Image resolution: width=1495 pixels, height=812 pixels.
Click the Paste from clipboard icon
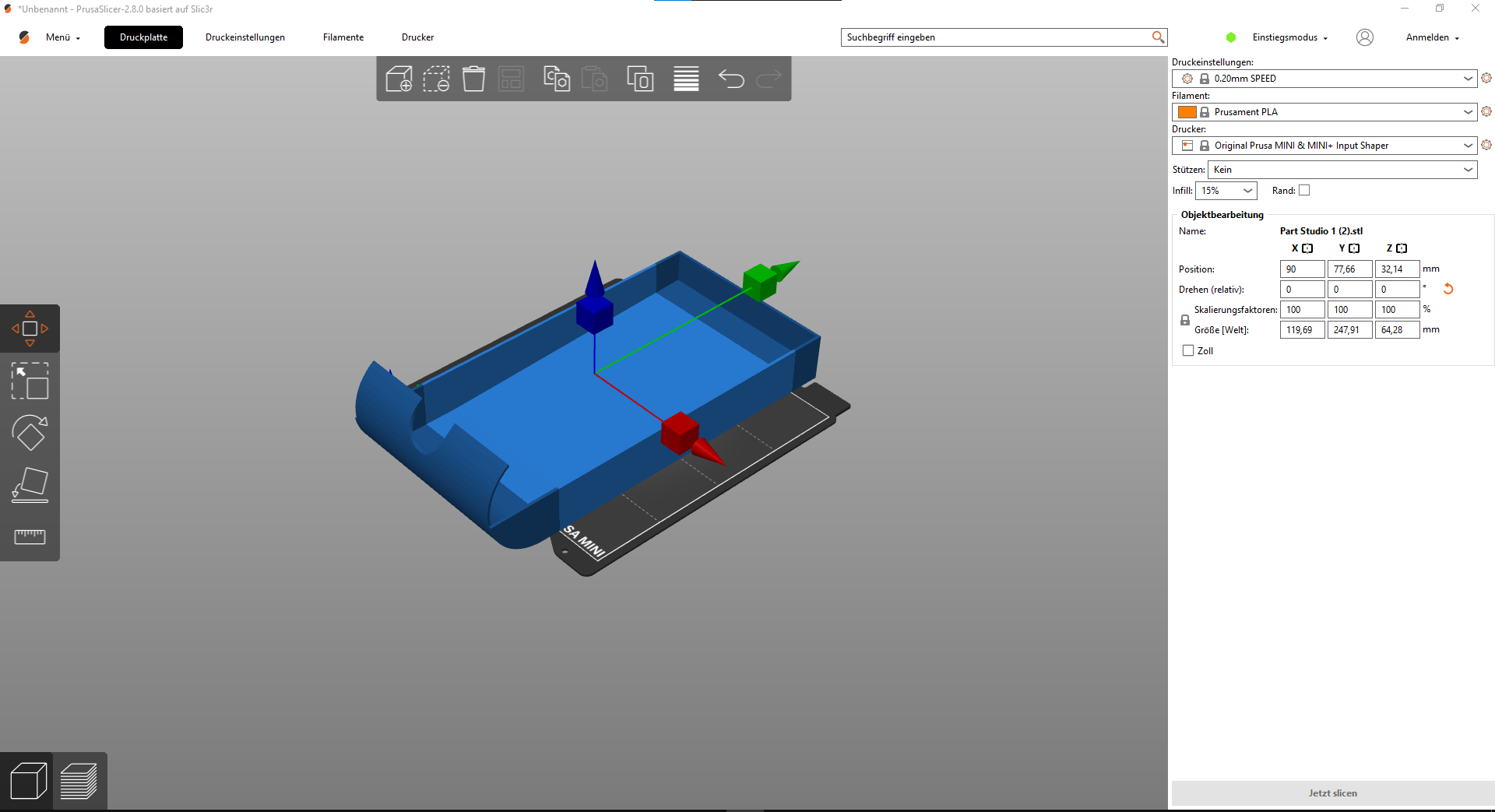594,79
